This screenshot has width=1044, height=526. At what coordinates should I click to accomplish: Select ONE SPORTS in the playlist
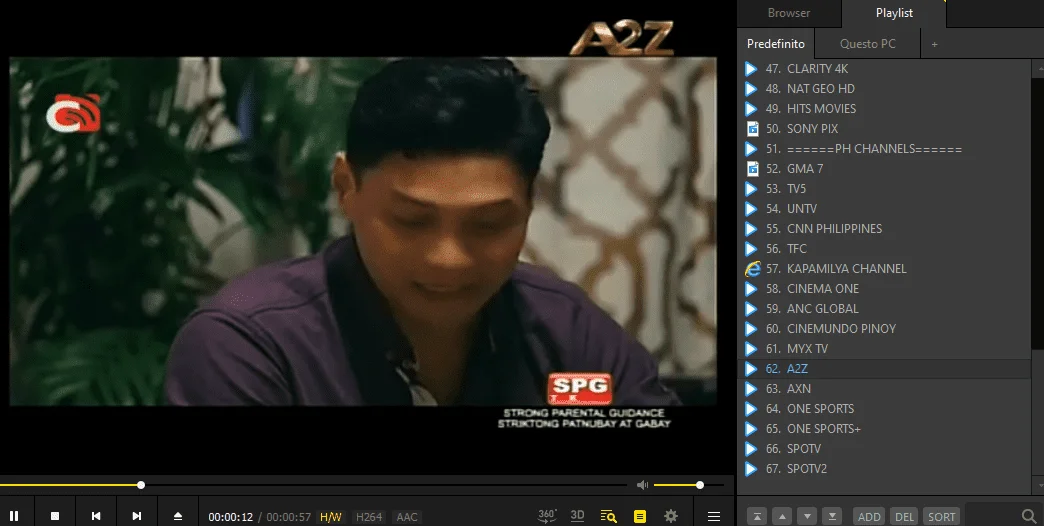pos(884,408)
